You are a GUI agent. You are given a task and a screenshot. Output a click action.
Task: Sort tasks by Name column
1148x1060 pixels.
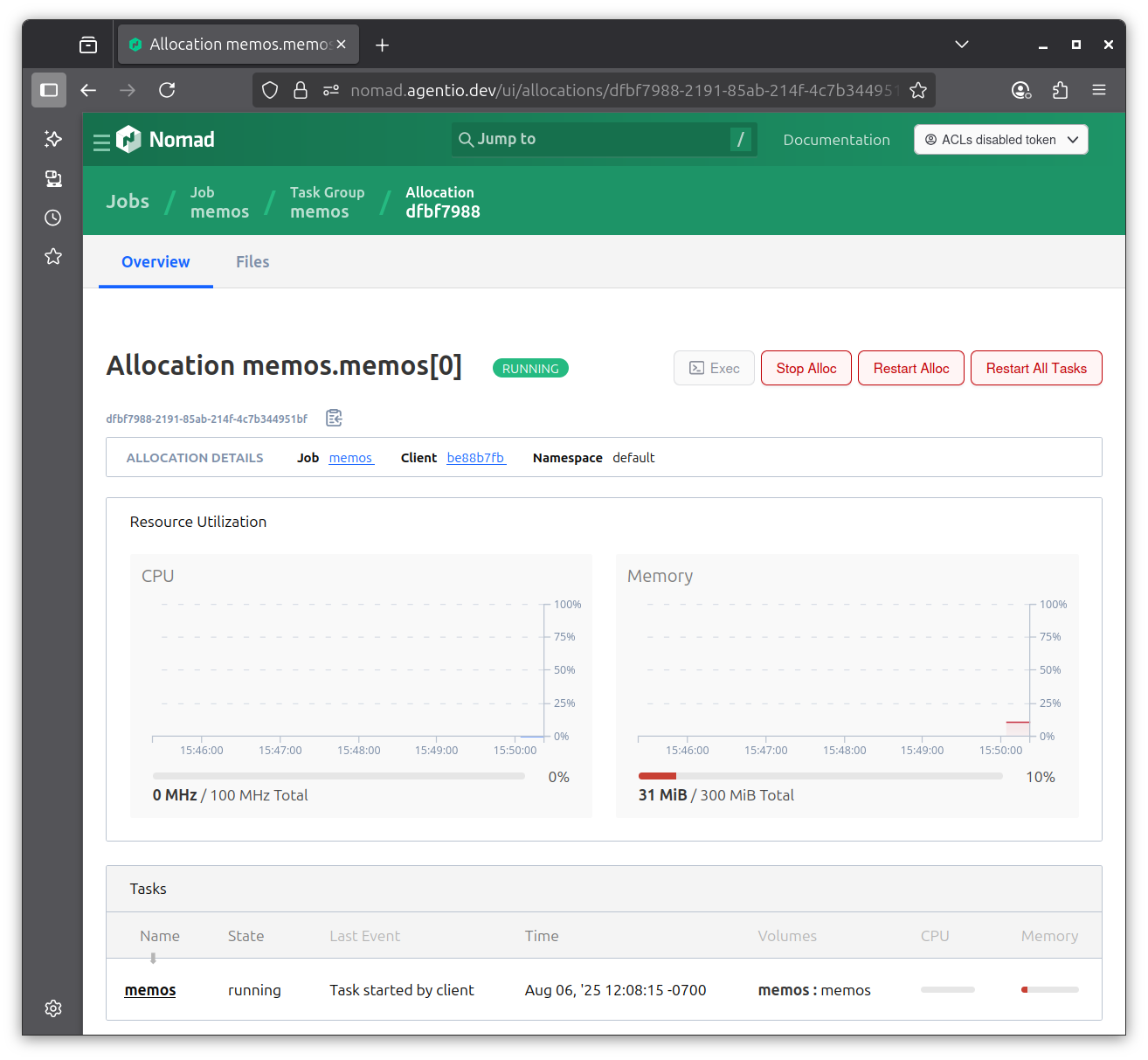click(160, 936)
